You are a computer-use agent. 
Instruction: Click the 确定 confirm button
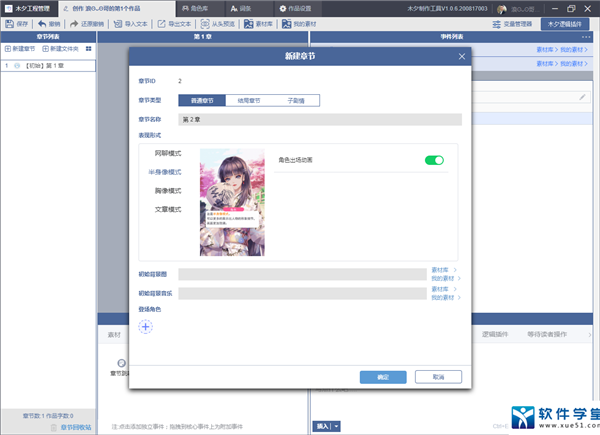pos(383,377)
